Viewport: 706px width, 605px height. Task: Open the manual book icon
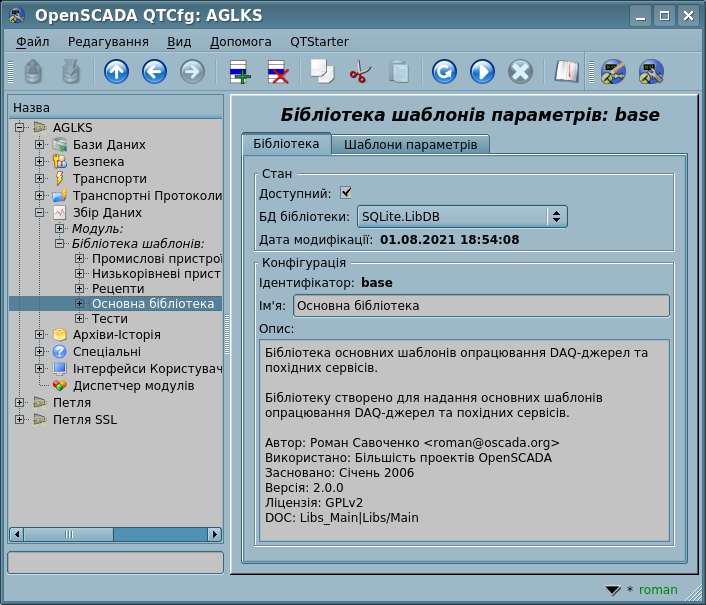[x=566, y=72]
